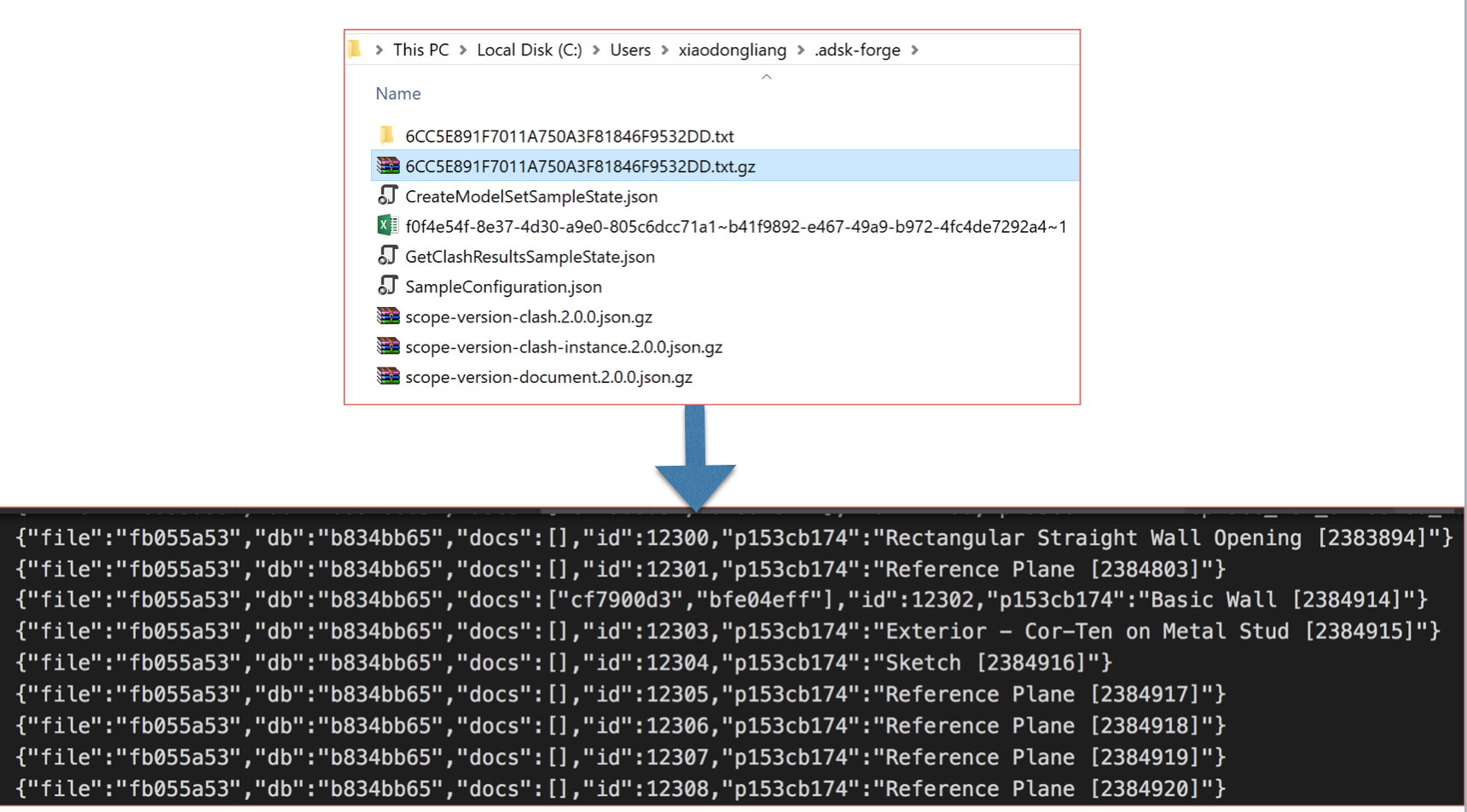Viewport: 1467px width, 812px height.
Task: Select scope-version-document.2.0.0.json.gz file name
Action: (x=548, y=376)
